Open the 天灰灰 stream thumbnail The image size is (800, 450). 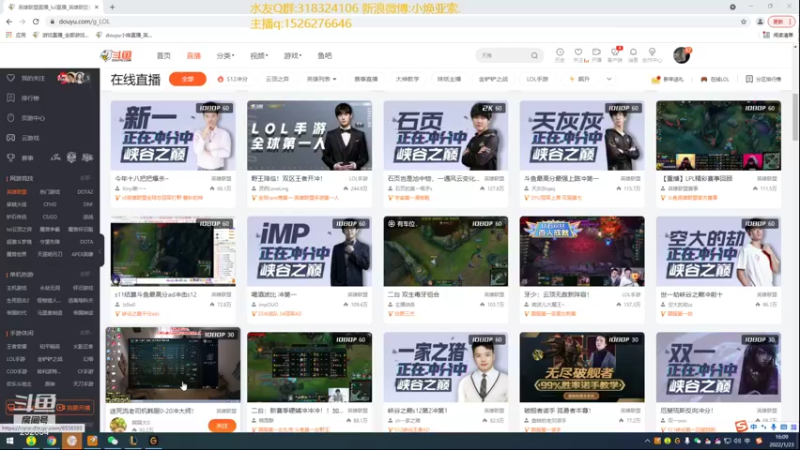tap(582, 135)
